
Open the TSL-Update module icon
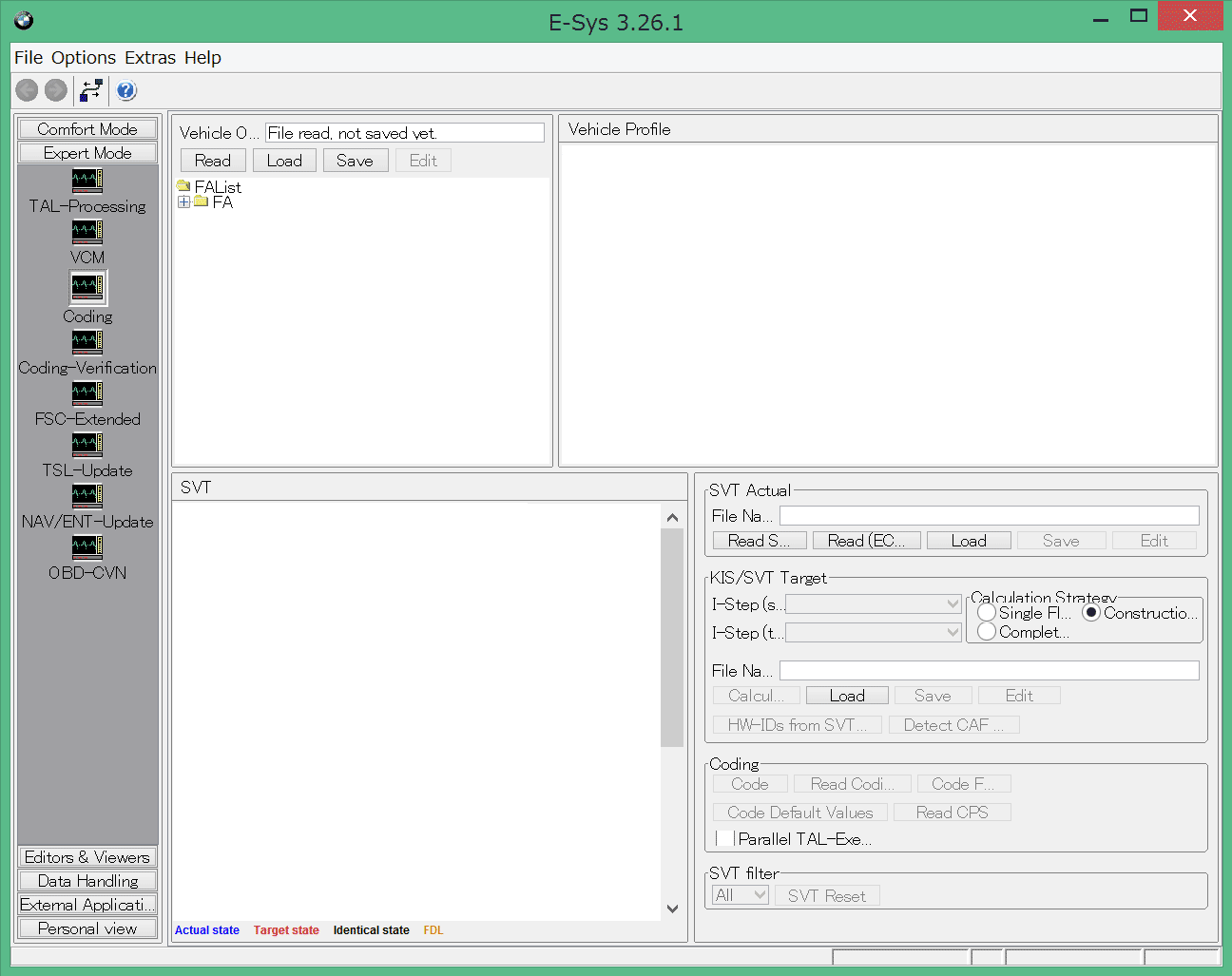pyautogui.click(x=87, y=444)
